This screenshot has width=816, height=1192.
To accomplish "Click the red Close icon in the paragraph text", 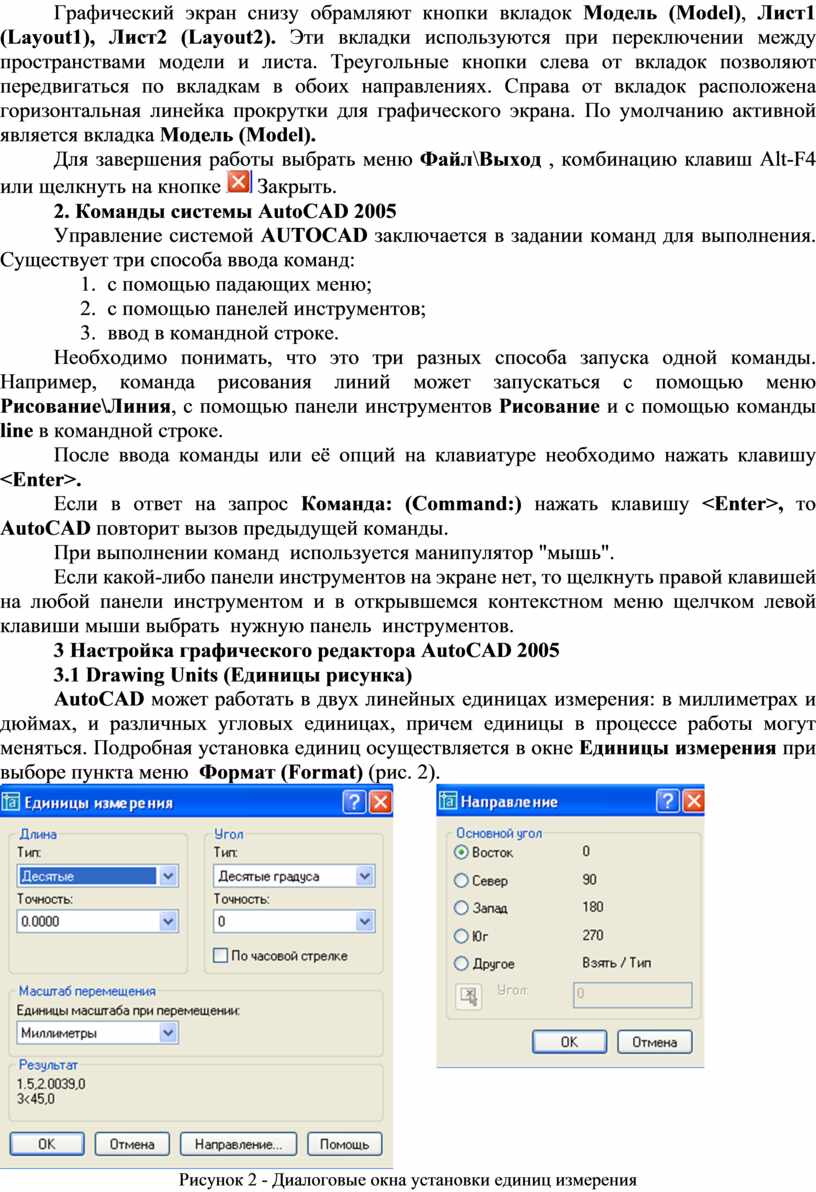I will click(239, 182).
